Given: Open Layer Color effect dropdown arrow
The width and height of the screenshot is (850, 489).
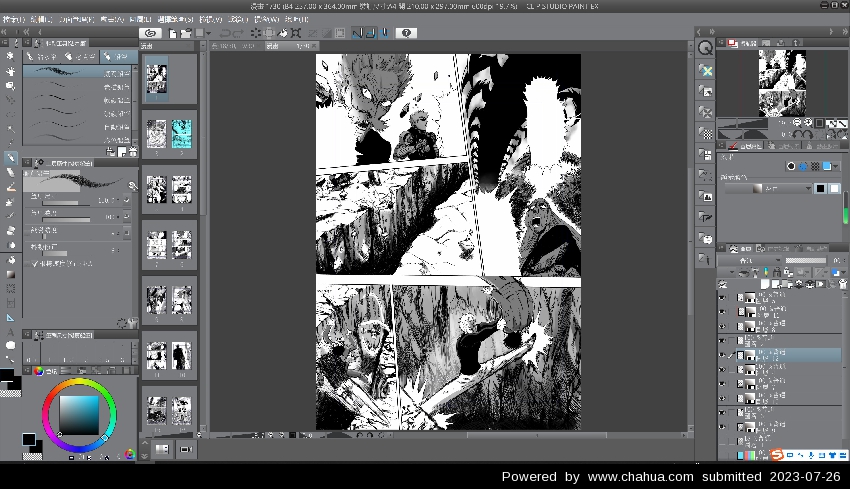Looking at the screenshot, I should (x=835, y=166).
